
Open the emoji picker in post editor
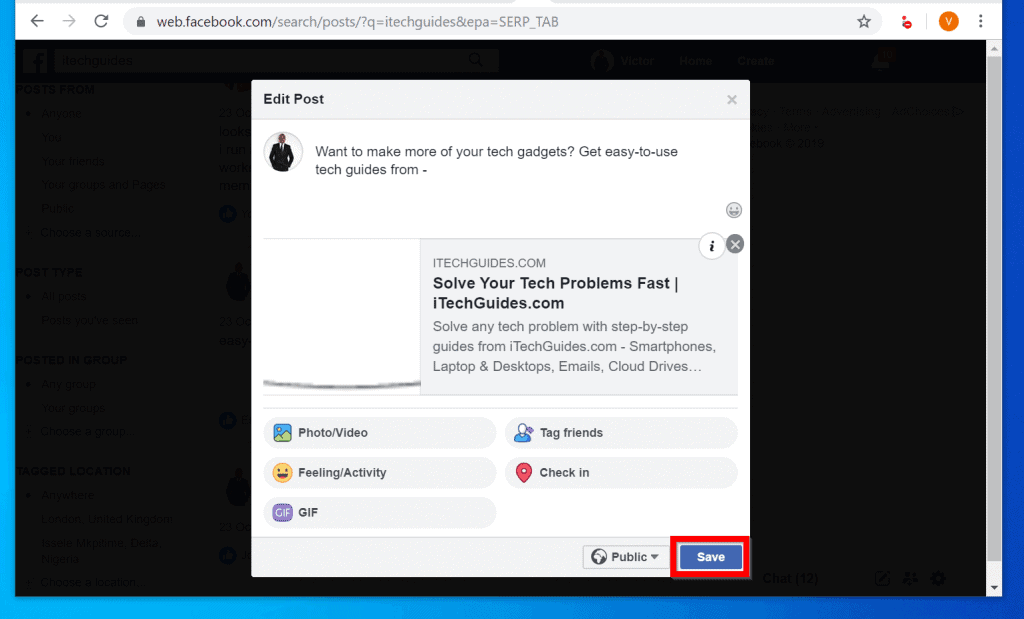(733, 210)
